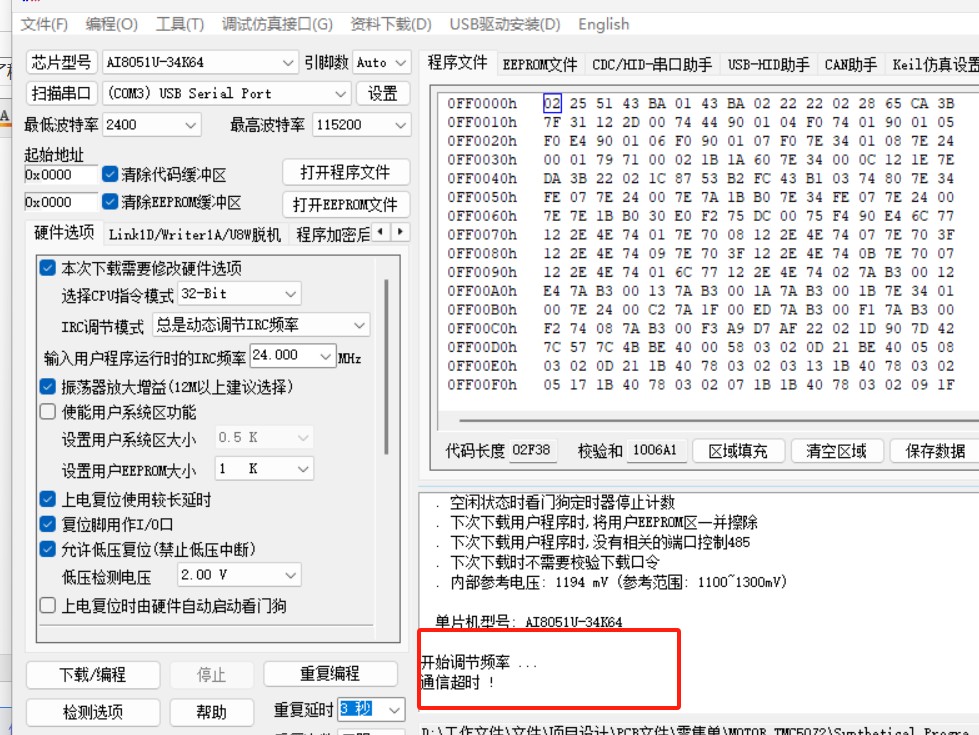Click the 区域填充 button
979x735 pixels.
(738, 451)
